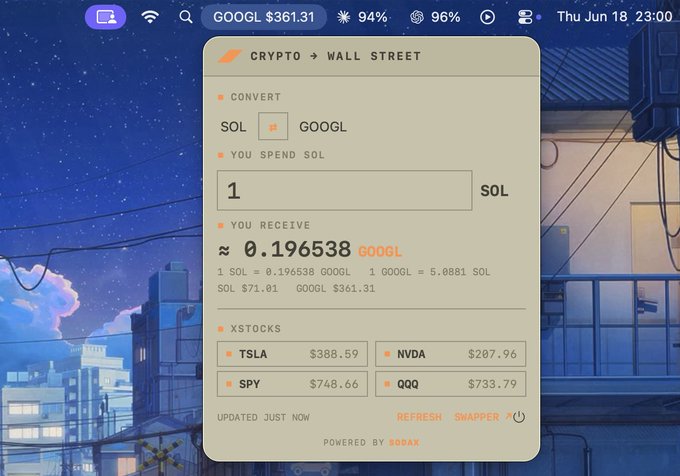Image resolution: width=680 pixels, height=476 pixels.
Task: Click the $207.96 NVDA price
Action: click(492, 354)
